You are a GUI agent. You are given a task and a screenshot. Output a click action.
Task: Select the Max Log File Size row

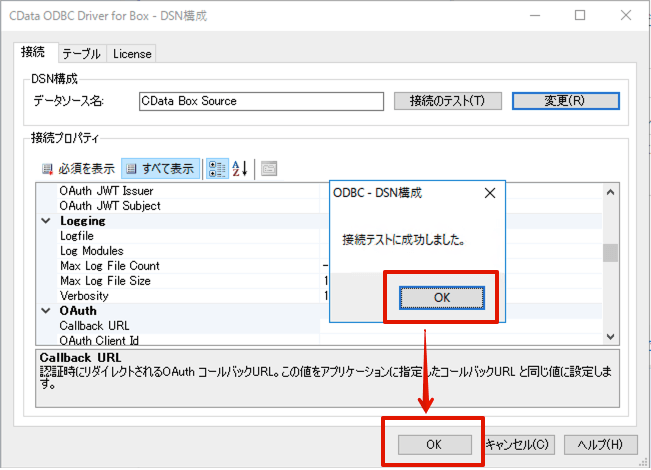coord(105,281)
